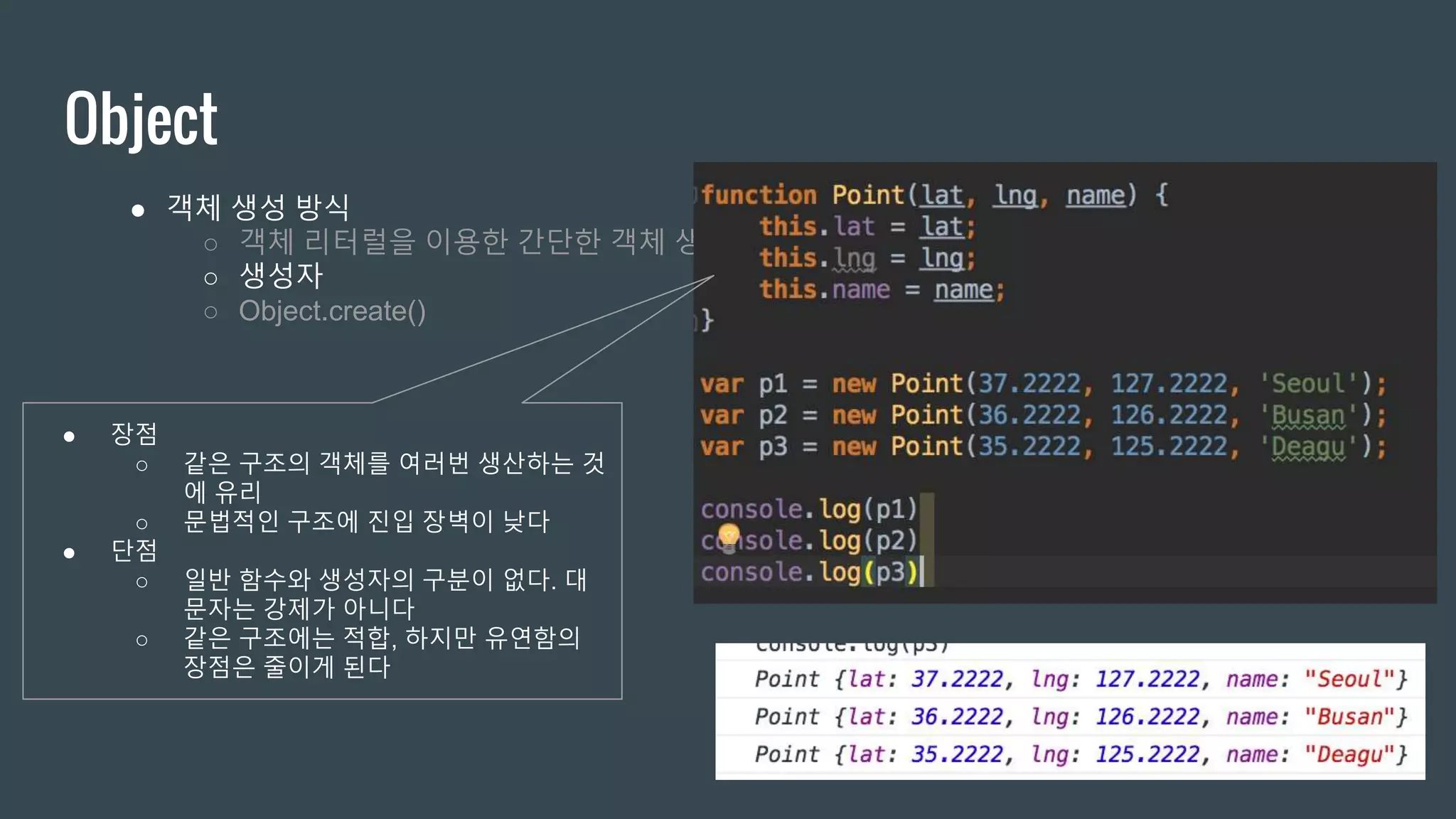Select the '객체 생성 방식' bullet heading
Image resolution: width=1456 pixels, height=819 pixels.
coord(258,207)
